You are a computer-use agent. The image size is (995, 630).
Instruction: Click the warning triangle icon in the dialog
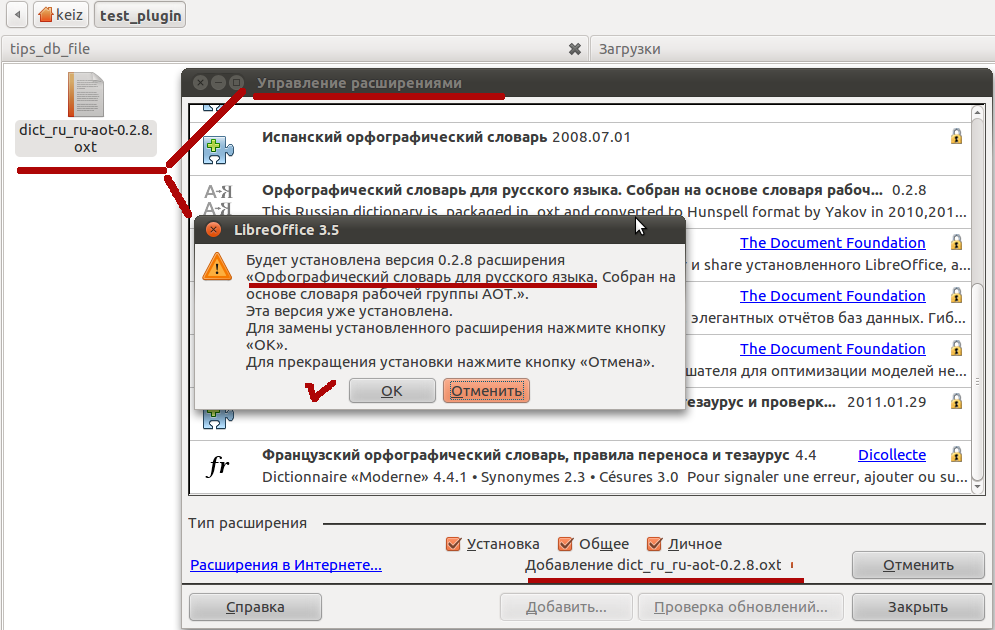point(217,266)
